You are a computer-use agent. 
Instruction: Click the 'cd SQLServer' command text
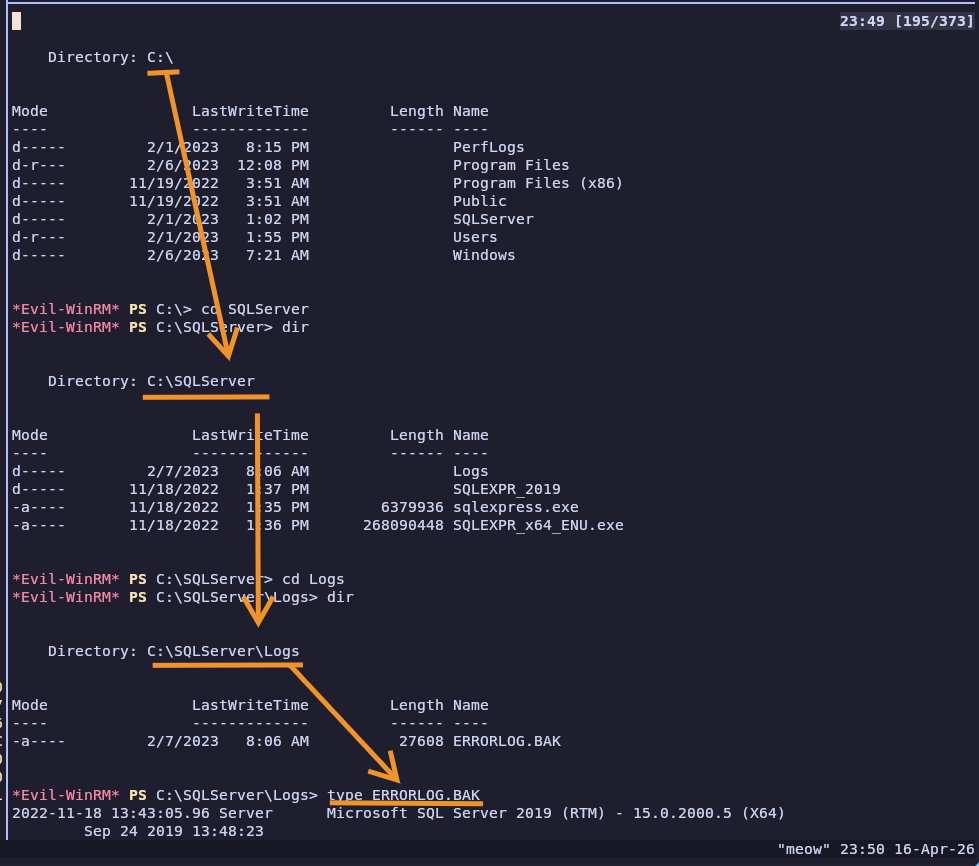pyautogui.click(x=255, y=310)
